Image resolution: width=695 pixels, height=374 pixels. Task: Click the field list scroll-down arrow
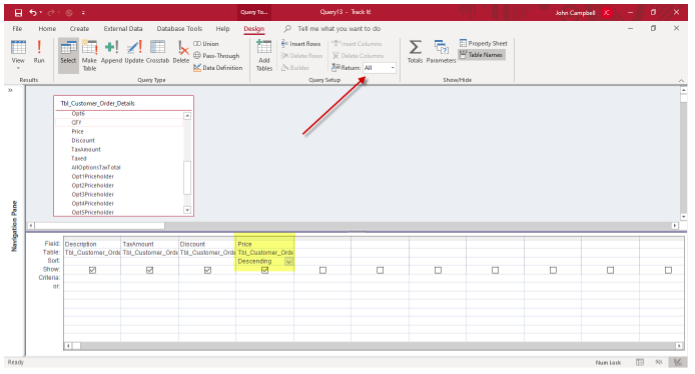point(187,210)
